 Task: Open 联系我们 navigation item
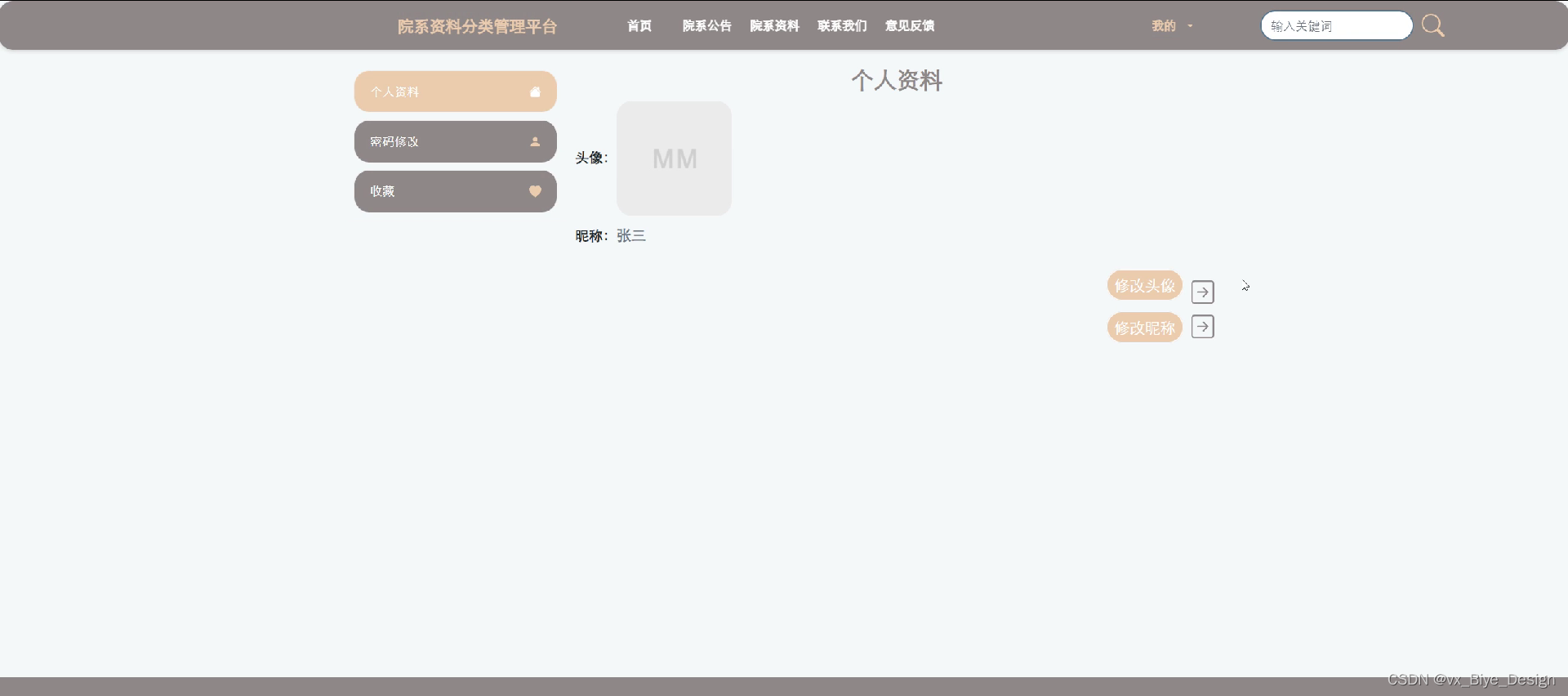pyautogui.click(x=842, y=26)
